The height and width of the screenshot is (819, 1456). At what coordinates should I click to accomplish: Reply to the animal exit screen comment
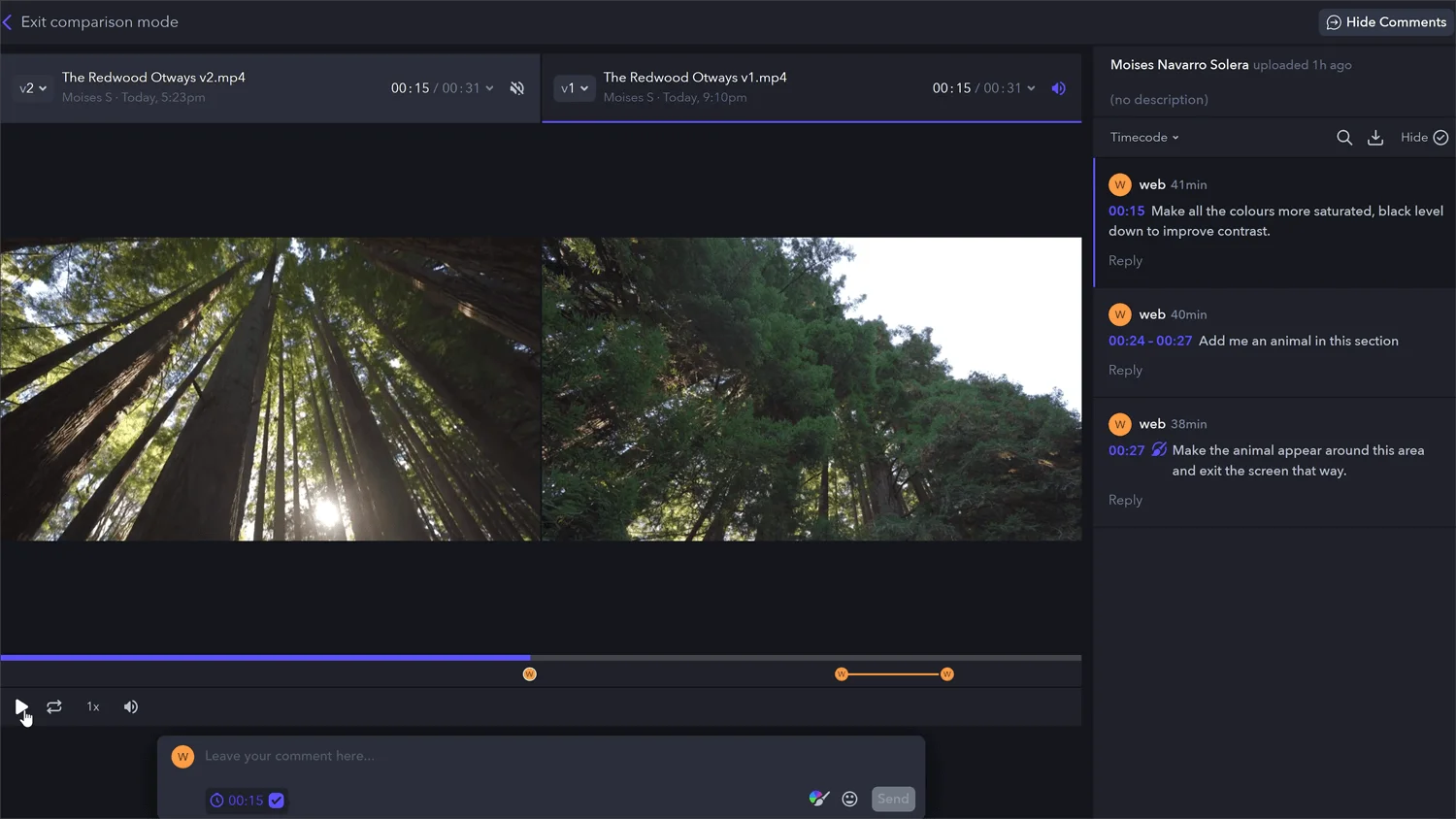(x=1125, y=501)
